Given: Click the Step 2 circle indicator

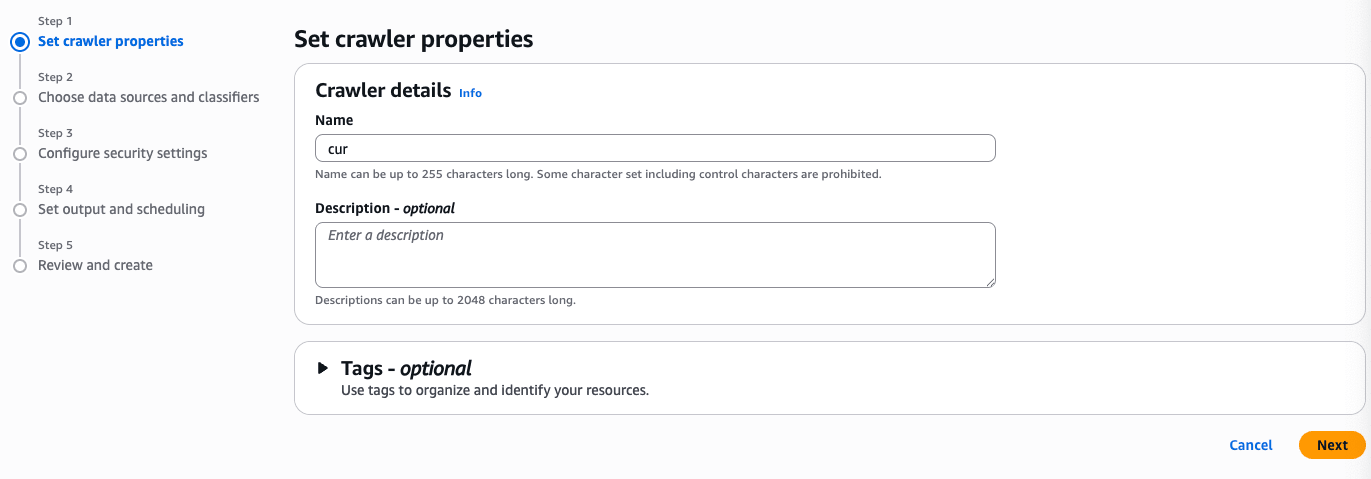Looking at the screenshot, I should point(19,98).
